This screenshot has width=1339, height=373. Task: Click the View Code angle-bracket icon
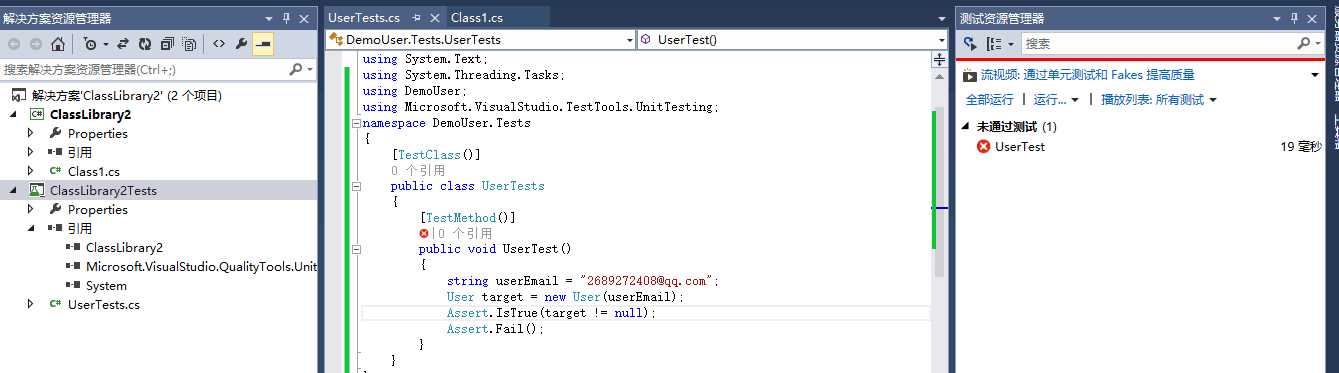pyautogui.click(x=219, y=44)
